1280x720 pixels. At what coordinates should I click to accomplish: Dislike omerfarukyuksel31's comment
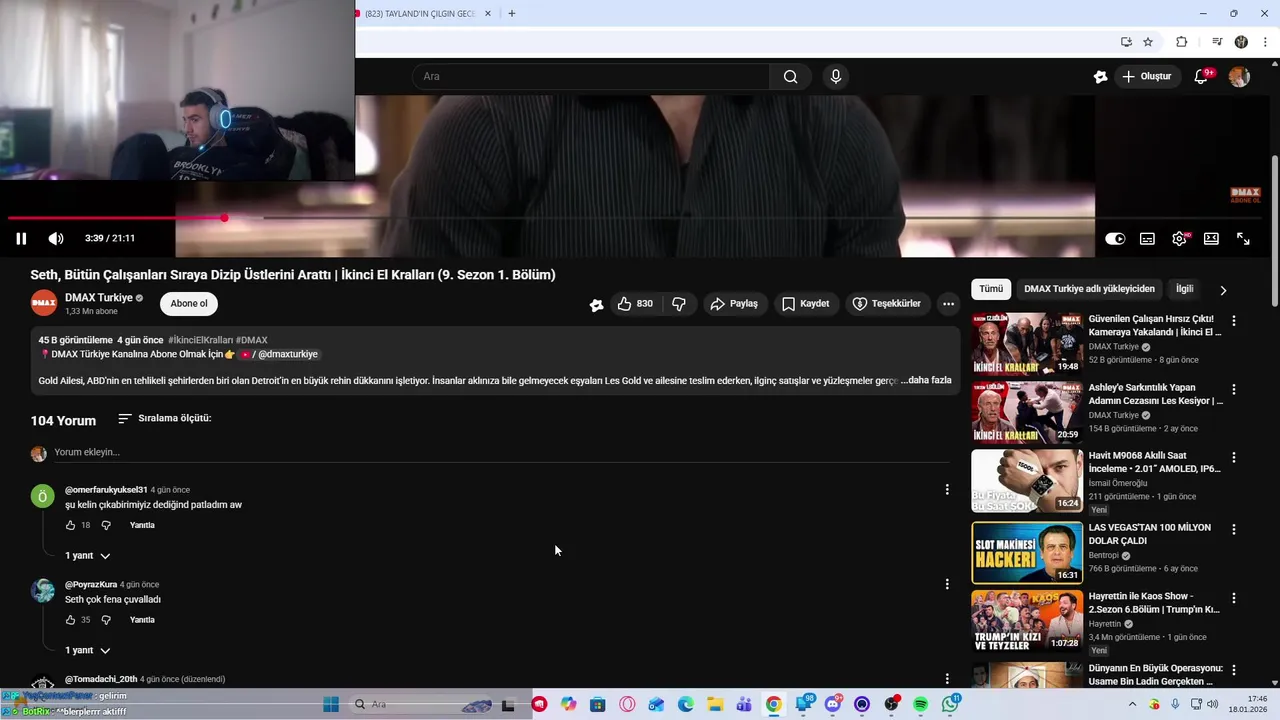(106, 525)
